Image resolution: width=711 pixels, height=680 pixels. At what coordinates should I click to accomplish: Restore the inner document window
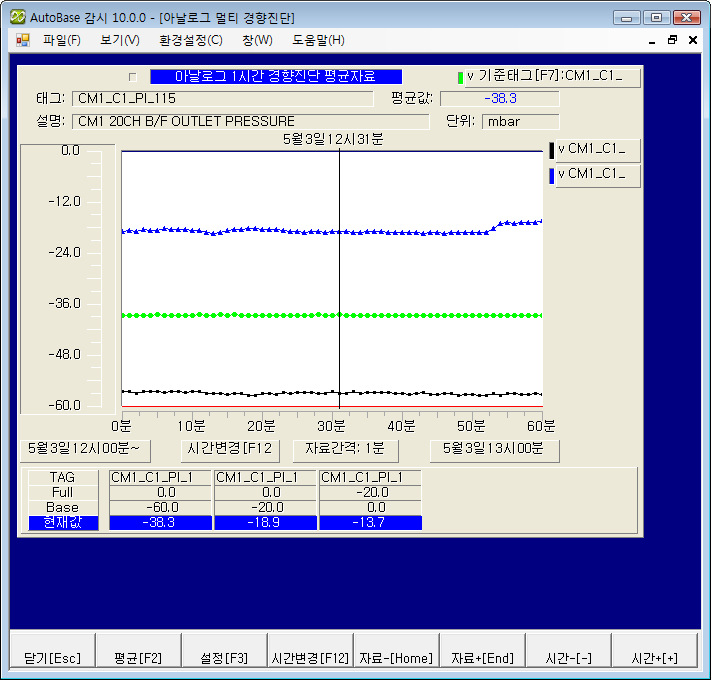pos(672,40)
